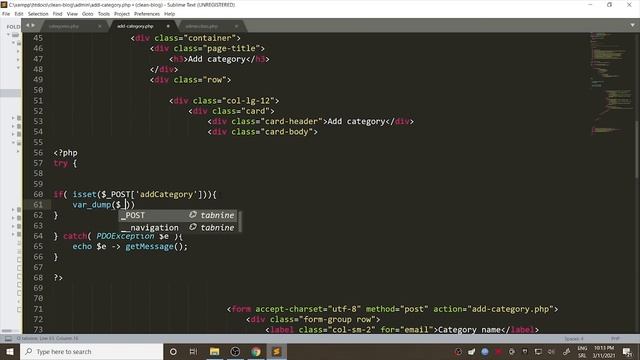Viewport: 640px width, 360px height.
Task: Open the Help menu
Action: click(169, 14)
